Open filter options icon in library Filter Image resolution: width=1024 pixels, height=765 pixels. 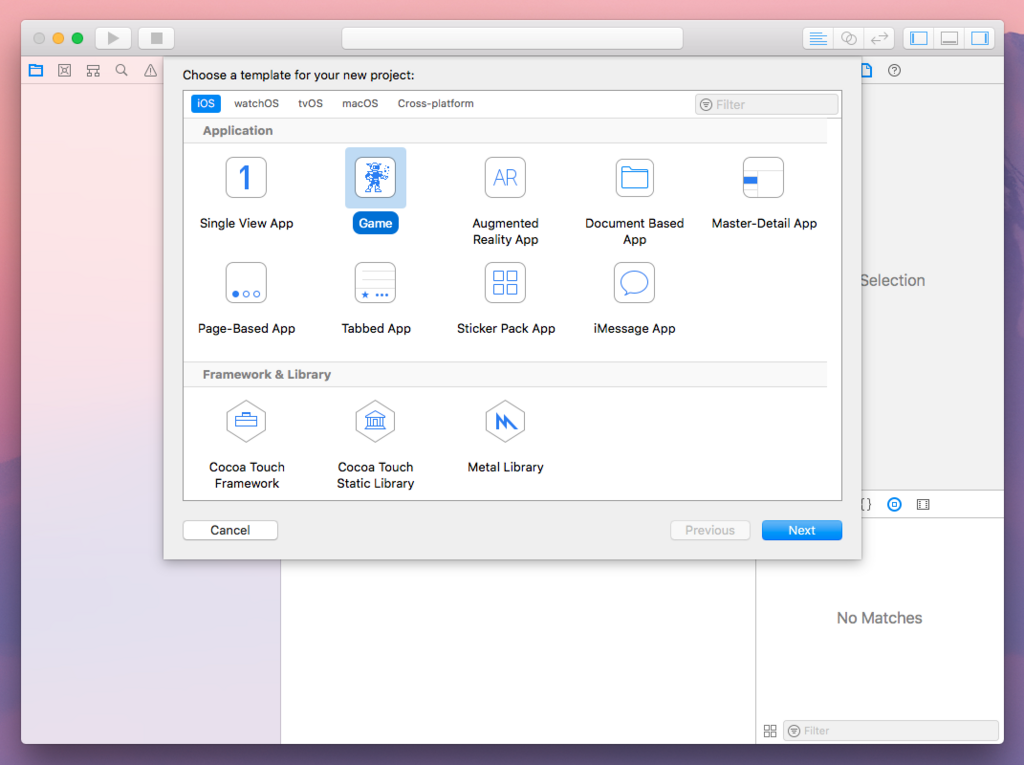794,730
